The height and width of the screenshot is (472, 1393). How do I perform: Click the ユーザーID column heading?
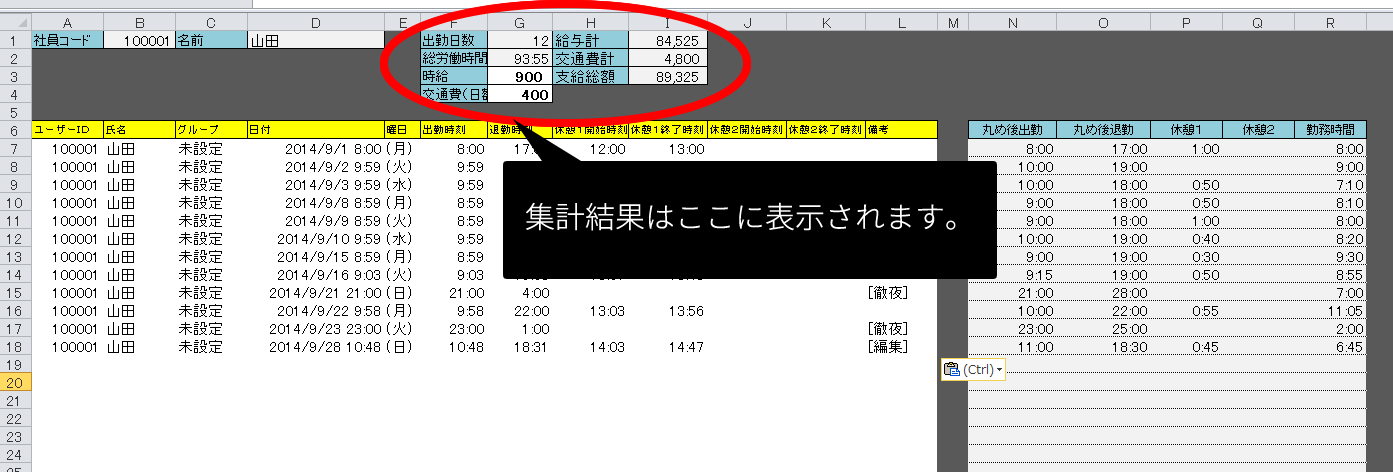pos(68,130)
